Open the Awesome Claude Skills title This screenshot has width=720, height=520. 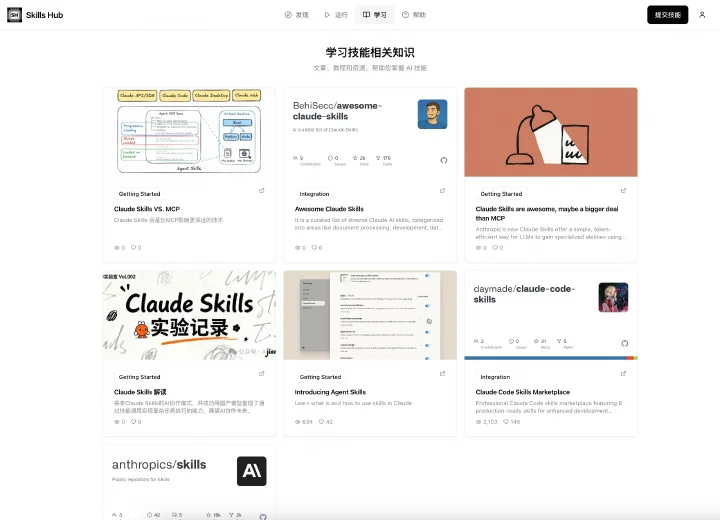click(329, 209)
